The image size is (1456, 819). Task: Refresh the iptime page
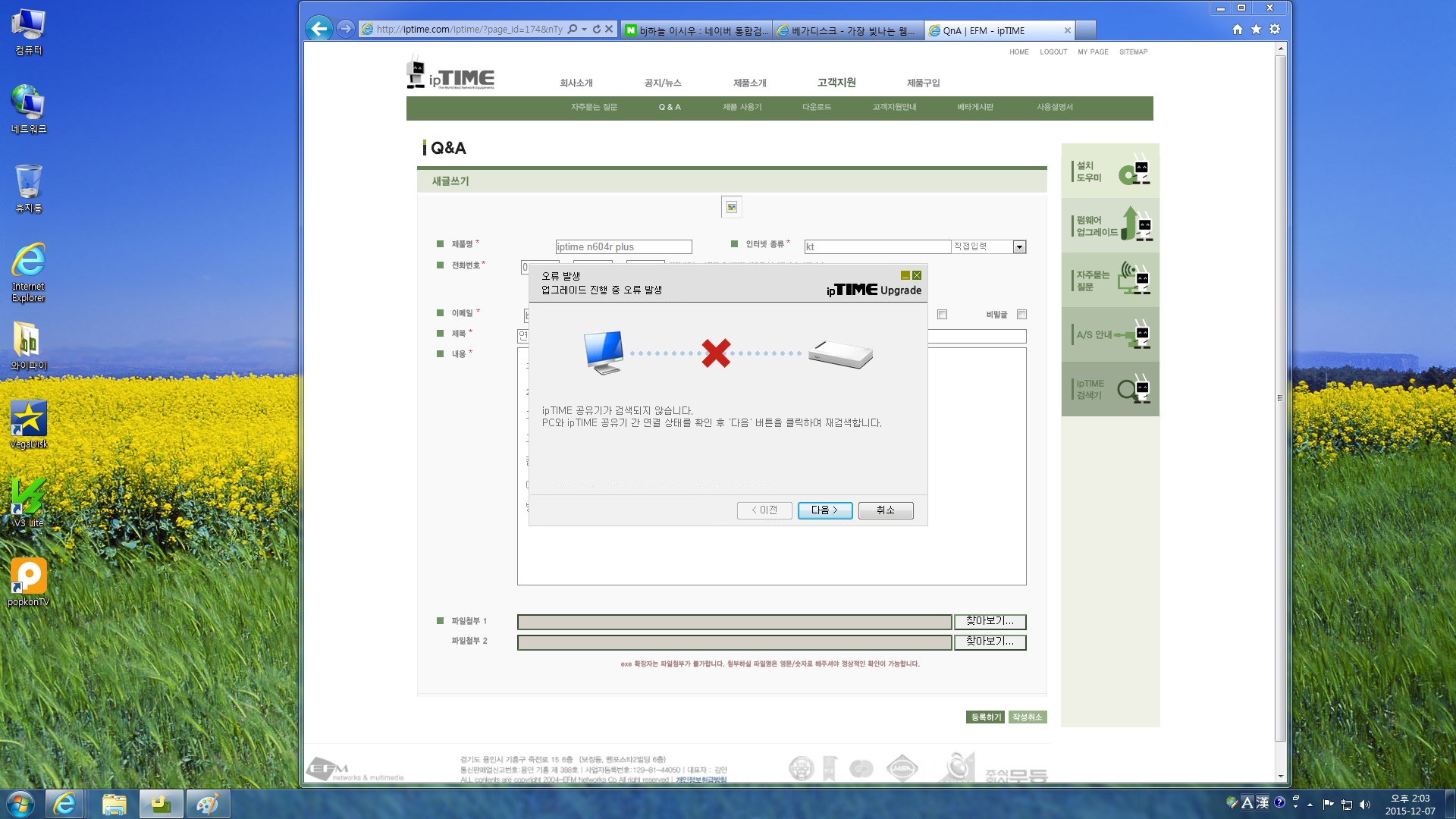click(x=597, y=30)
